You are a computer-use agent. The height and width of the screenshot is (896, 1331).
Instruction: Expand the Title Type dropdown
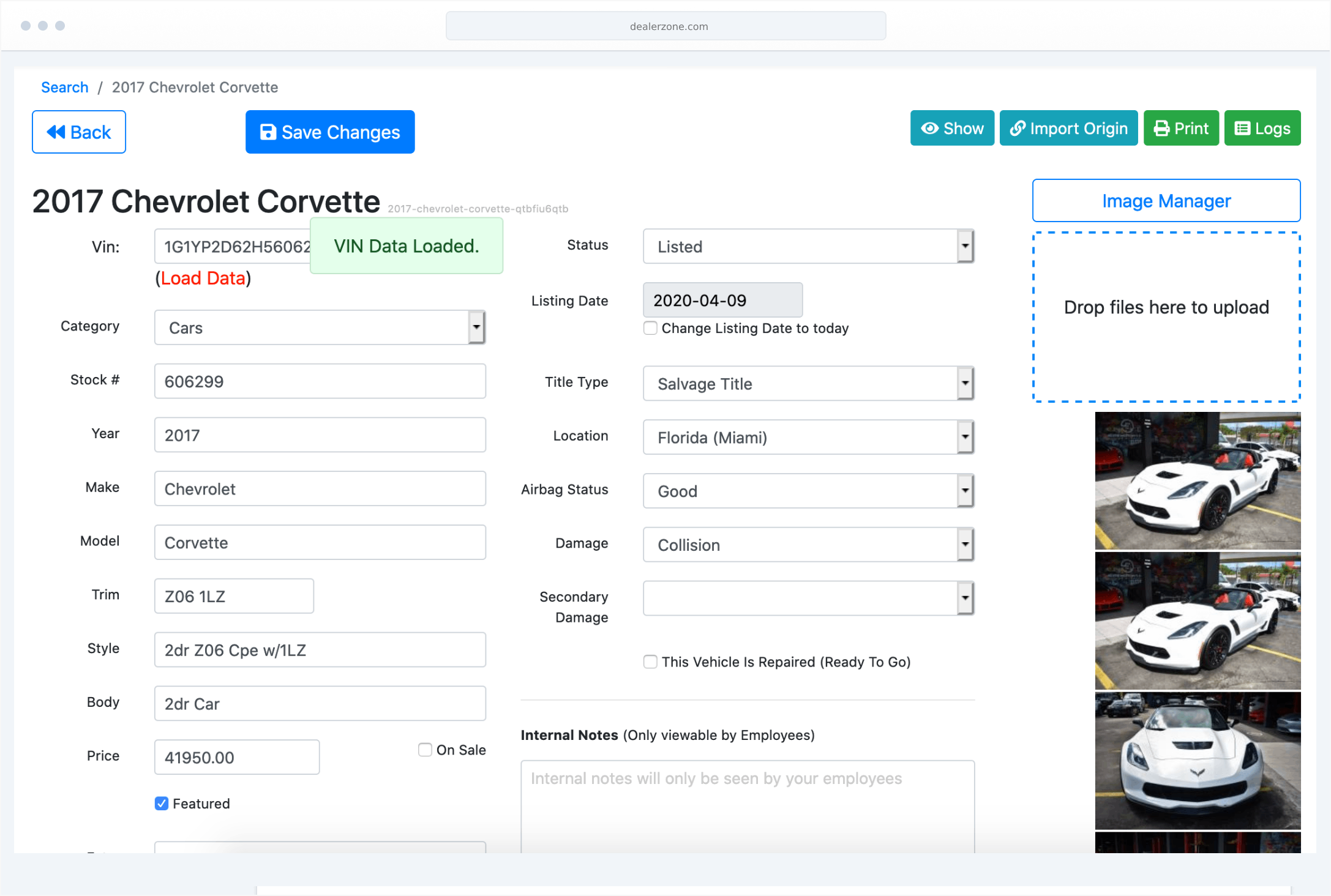click(x=808, y=384)
